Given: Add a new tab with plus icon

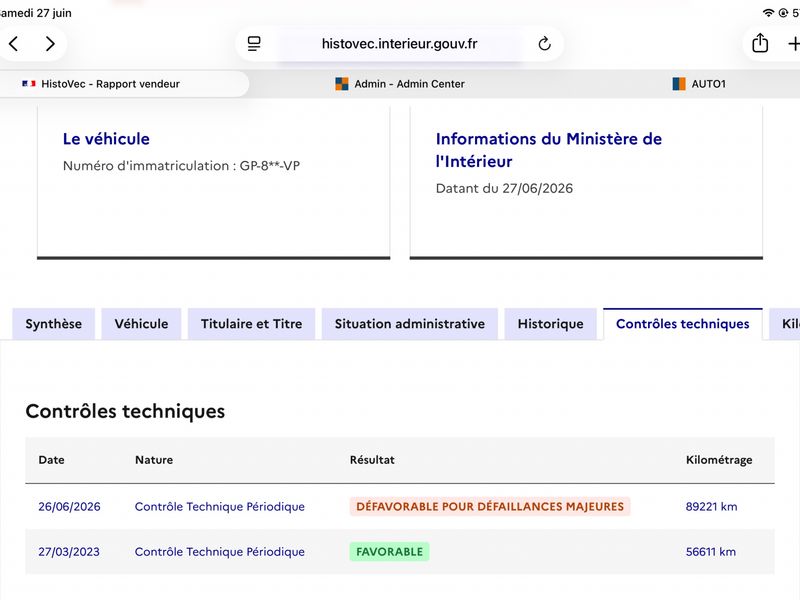Looking at the screenshot, I should 794,44.
